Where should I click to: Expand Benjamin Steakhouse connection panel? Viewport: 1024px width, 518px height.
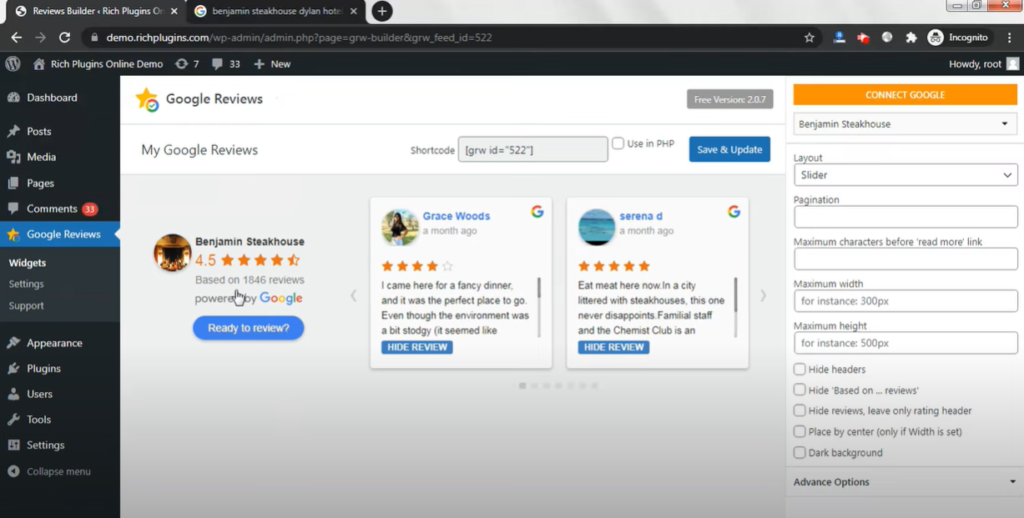(905, 124)
